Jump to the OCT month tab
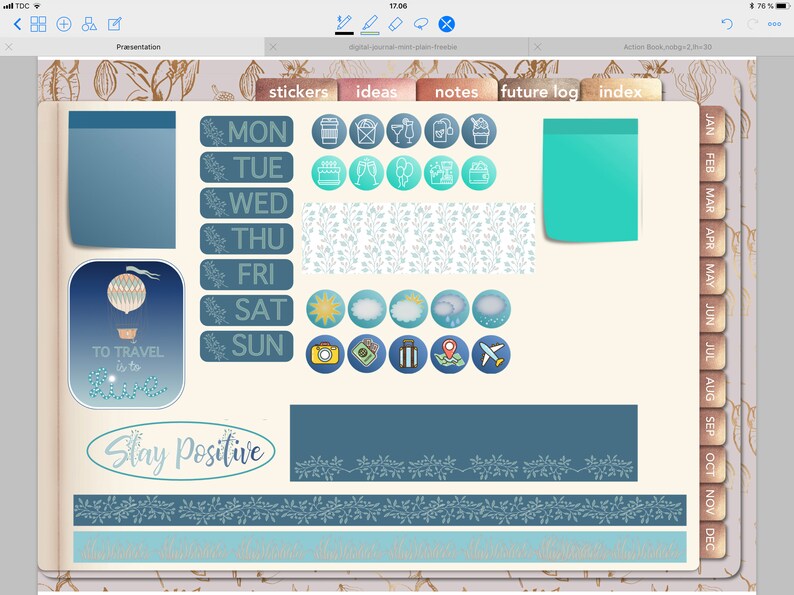Image resolution: width=794 pixels, height=595 pixels. click(712, 464)
